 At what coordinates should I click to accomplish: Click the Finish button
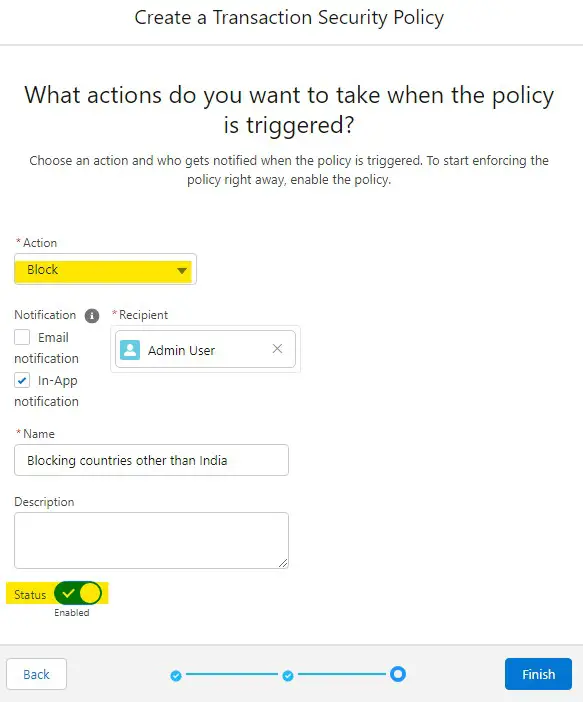(x=538, y=674)
